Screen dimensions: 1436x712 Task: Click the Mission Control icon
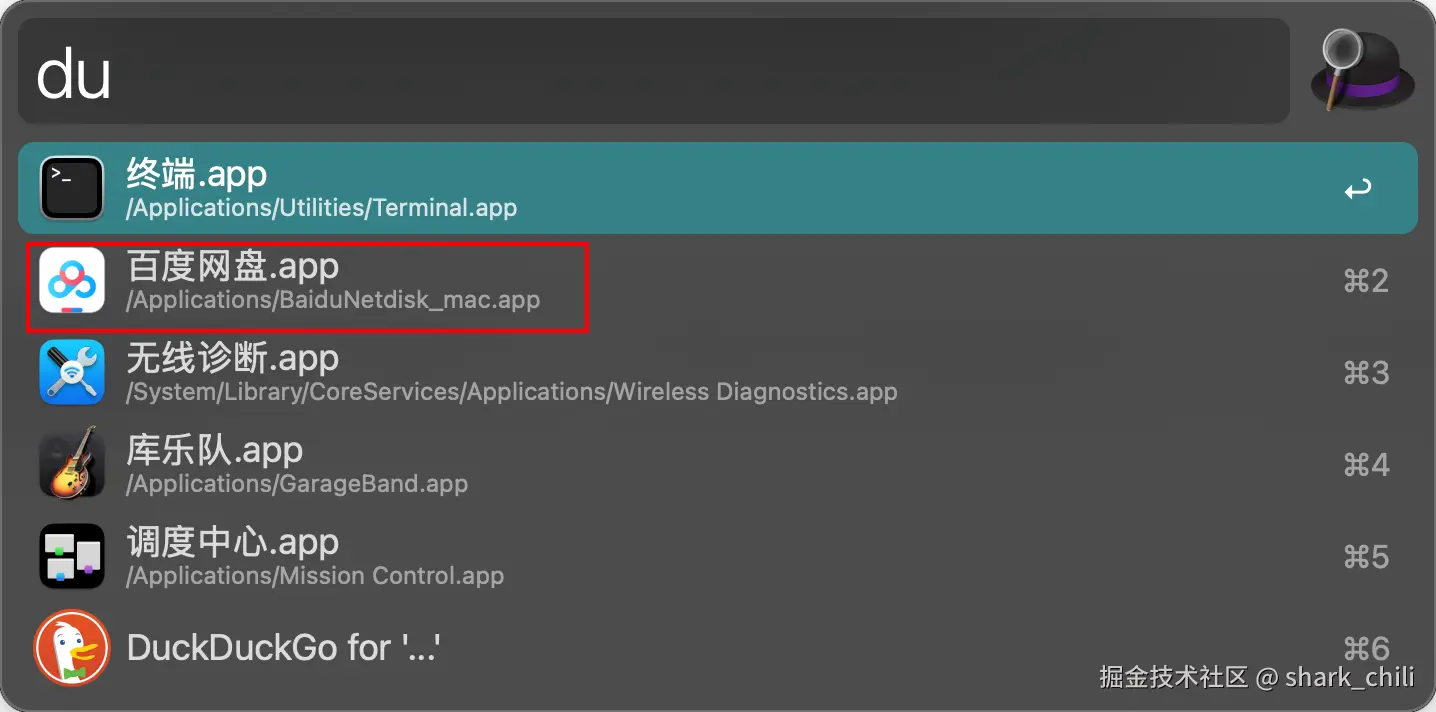(72, 556)
